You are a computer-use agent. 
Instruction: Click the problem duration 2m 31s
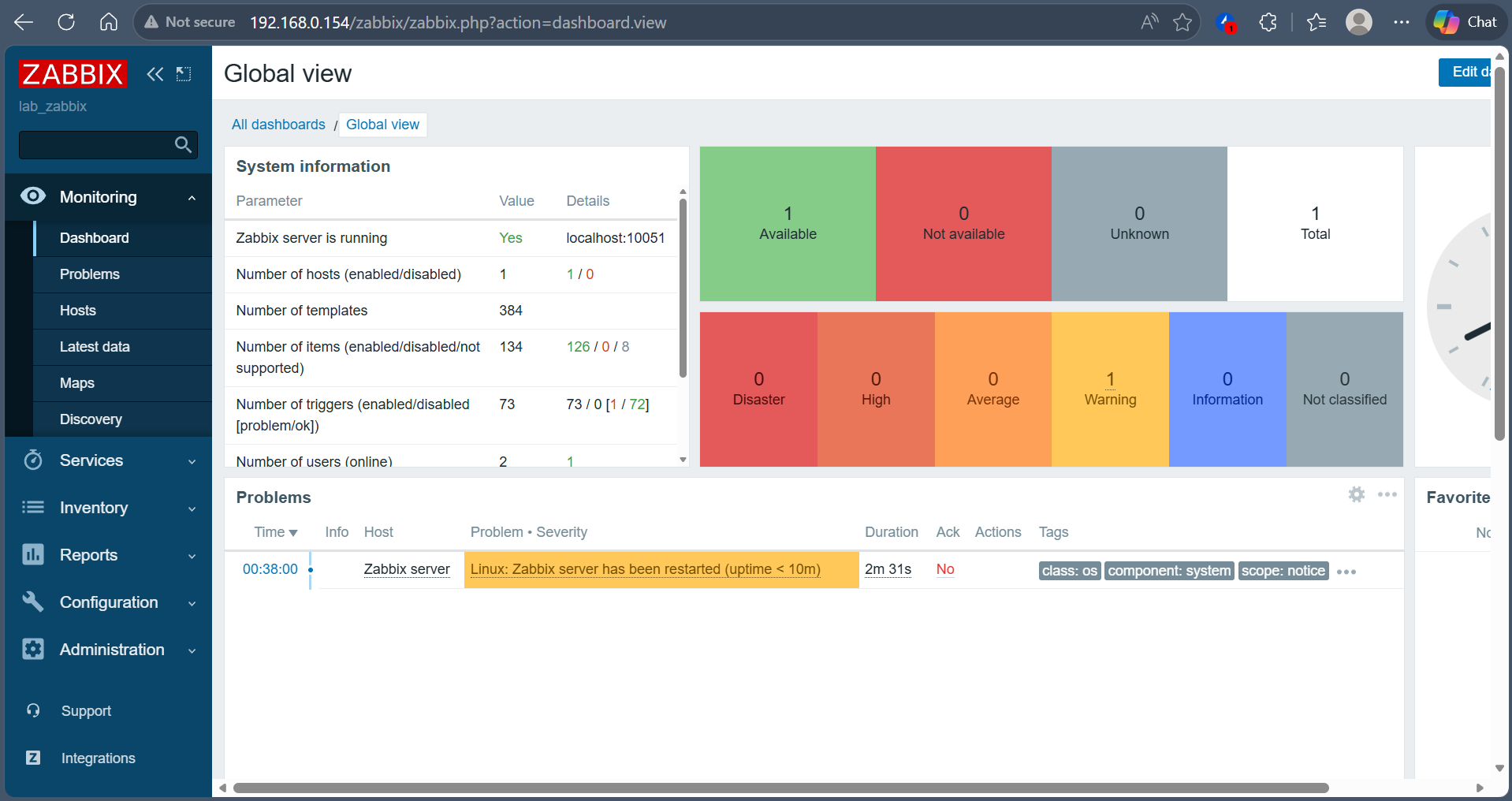[888, 569]
